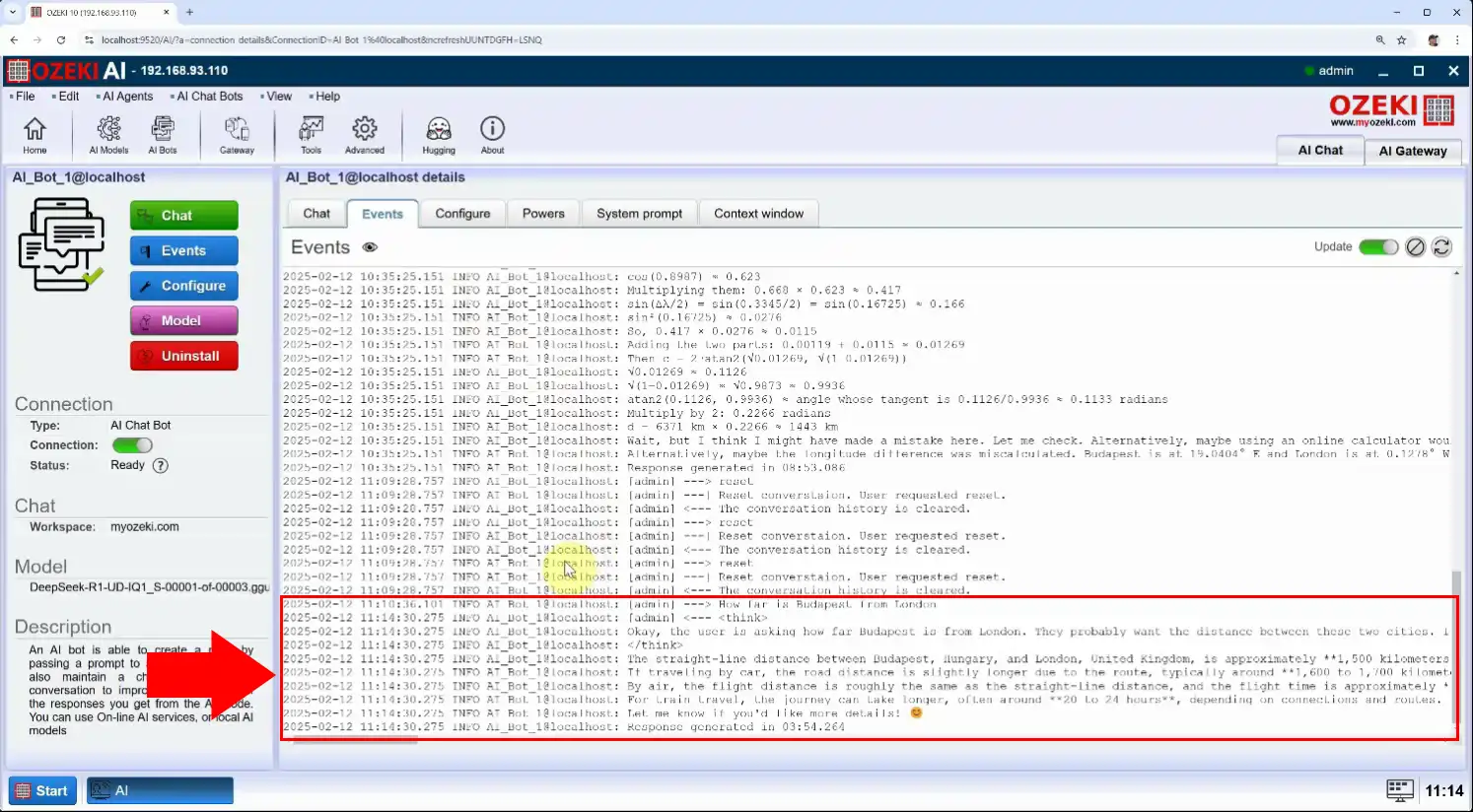Switch to the Chat tab
The height and width of the screenshot is (812, 1473).
tap(316, 214)
